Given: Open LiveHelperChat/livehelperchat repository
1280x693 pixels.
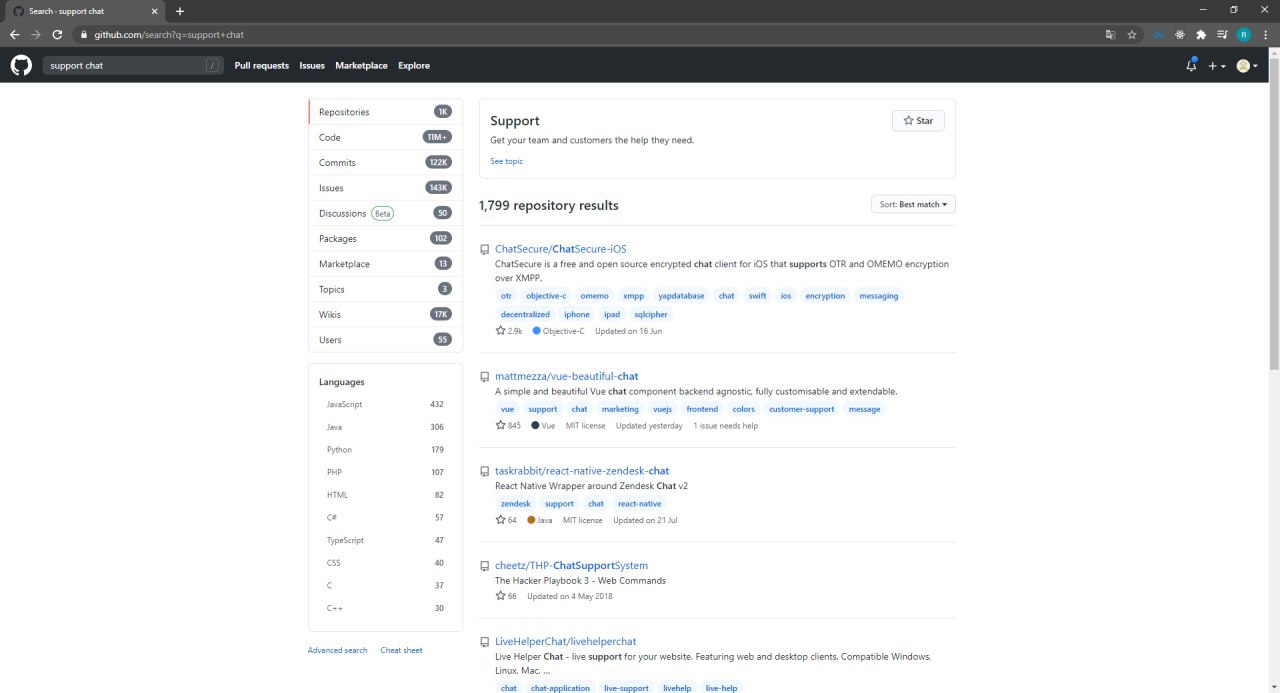Looking at the screenshot, I should pyautogui.click(x=565, y=642).
